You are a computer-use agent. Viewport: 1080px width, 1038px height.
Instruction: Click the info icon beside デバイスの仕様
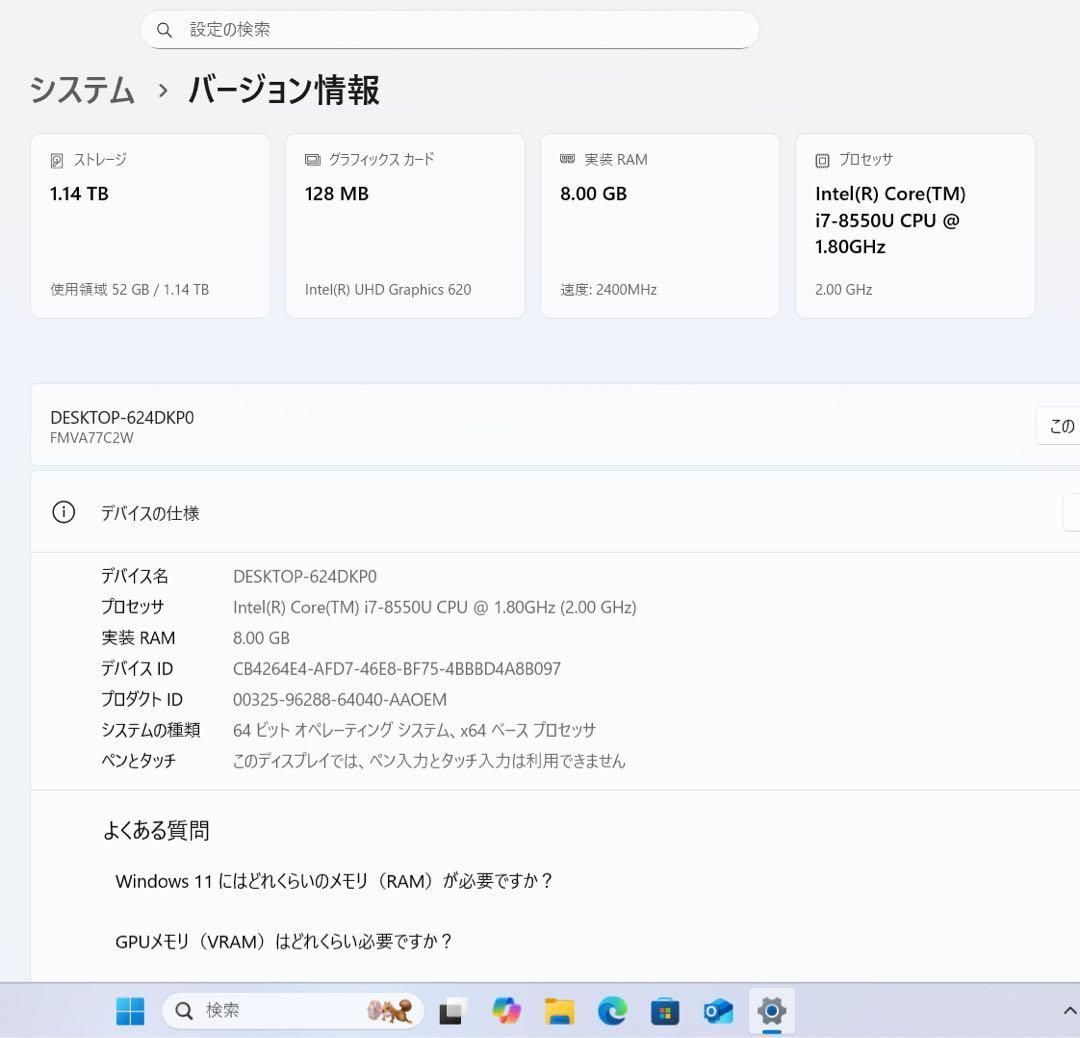pos(63,512)
